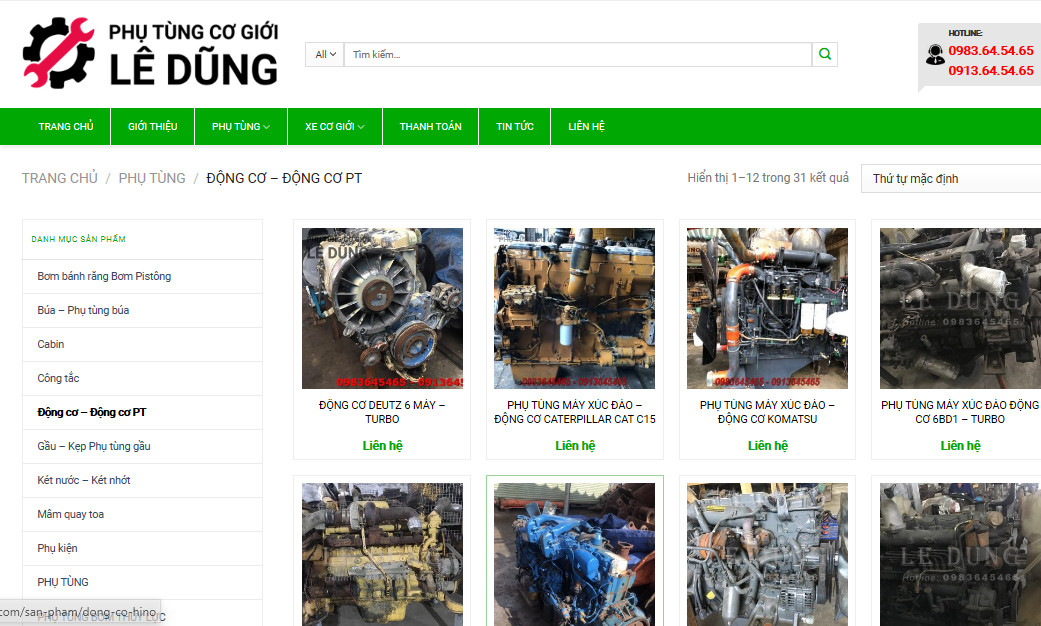Select 'Công tắc' from product categories
The image size is (1041, 626).
[x=54, y=378]
